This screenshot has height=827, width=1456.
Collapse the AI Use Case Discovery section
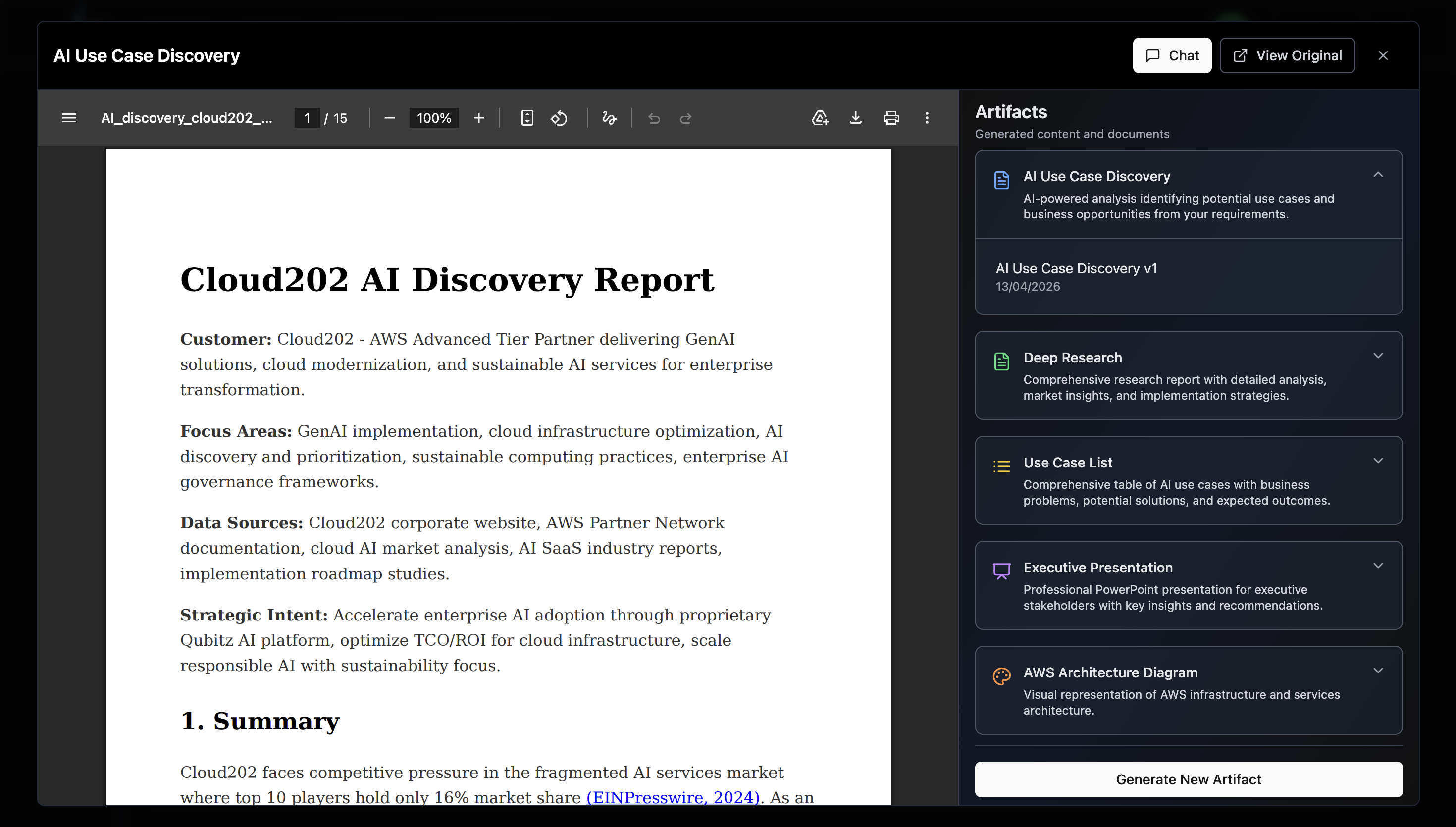[1378, 175]
